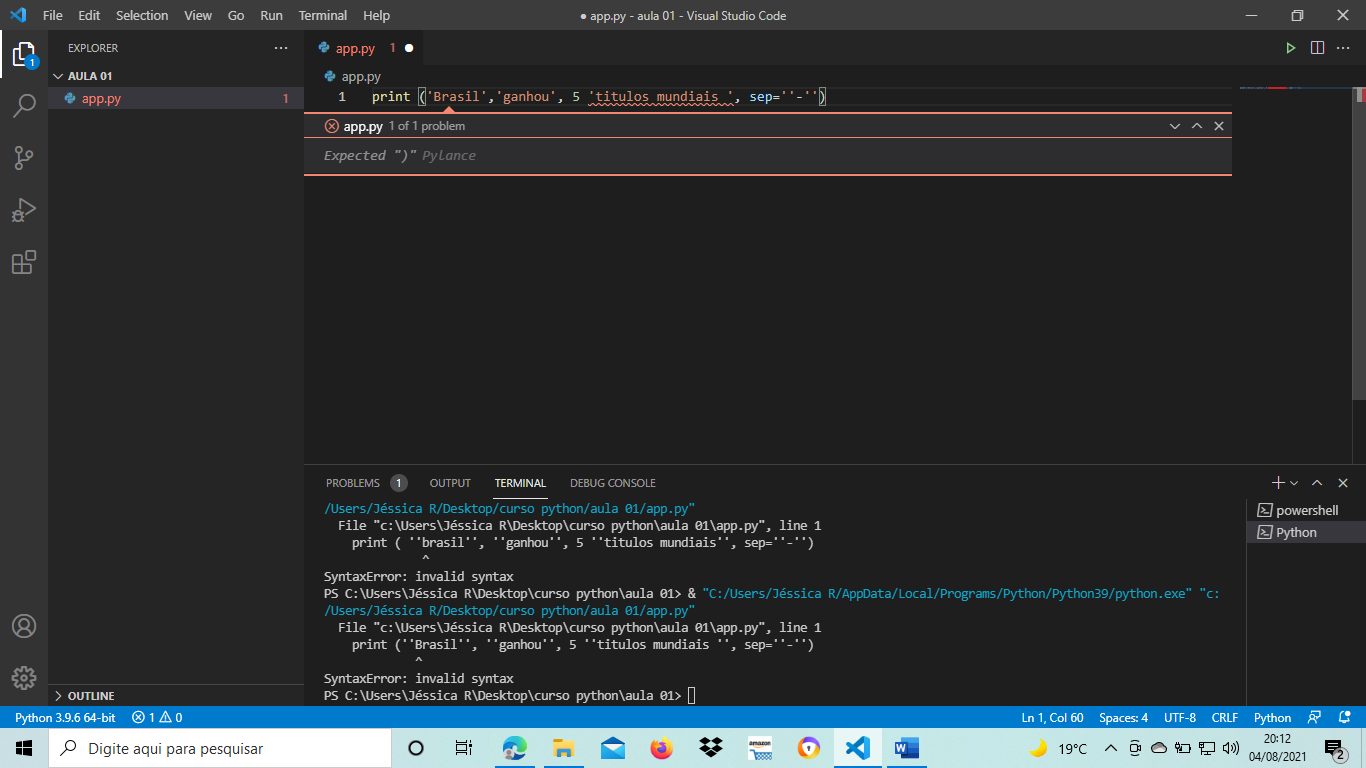Select Python 3.9.6 64-bit interpreter
This screenshot has width=1366, height=768.
pyautogui.click(x=65, y=718)
